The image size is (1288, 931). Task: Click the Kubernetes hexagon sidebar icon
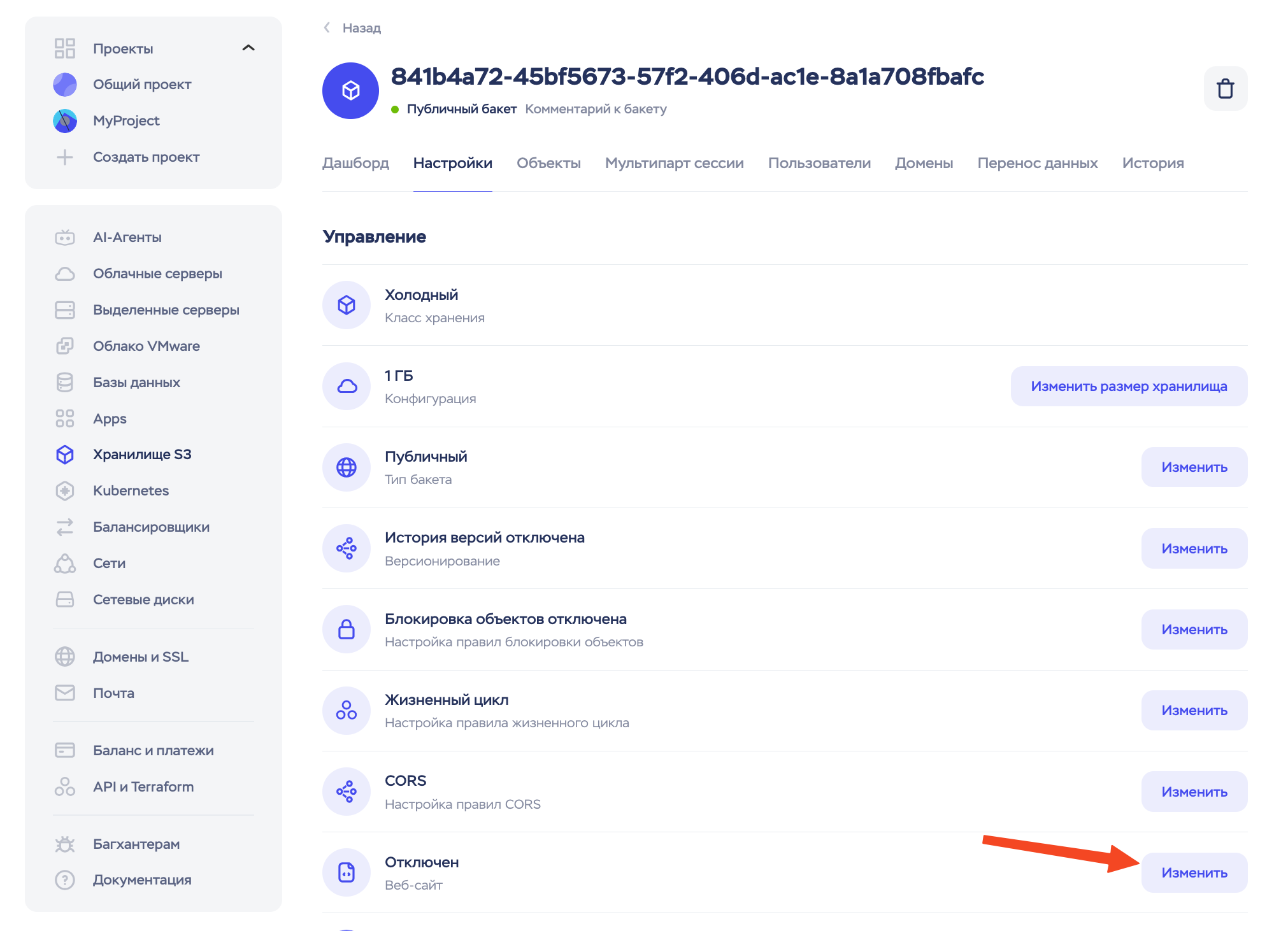[x=65, y=490]
